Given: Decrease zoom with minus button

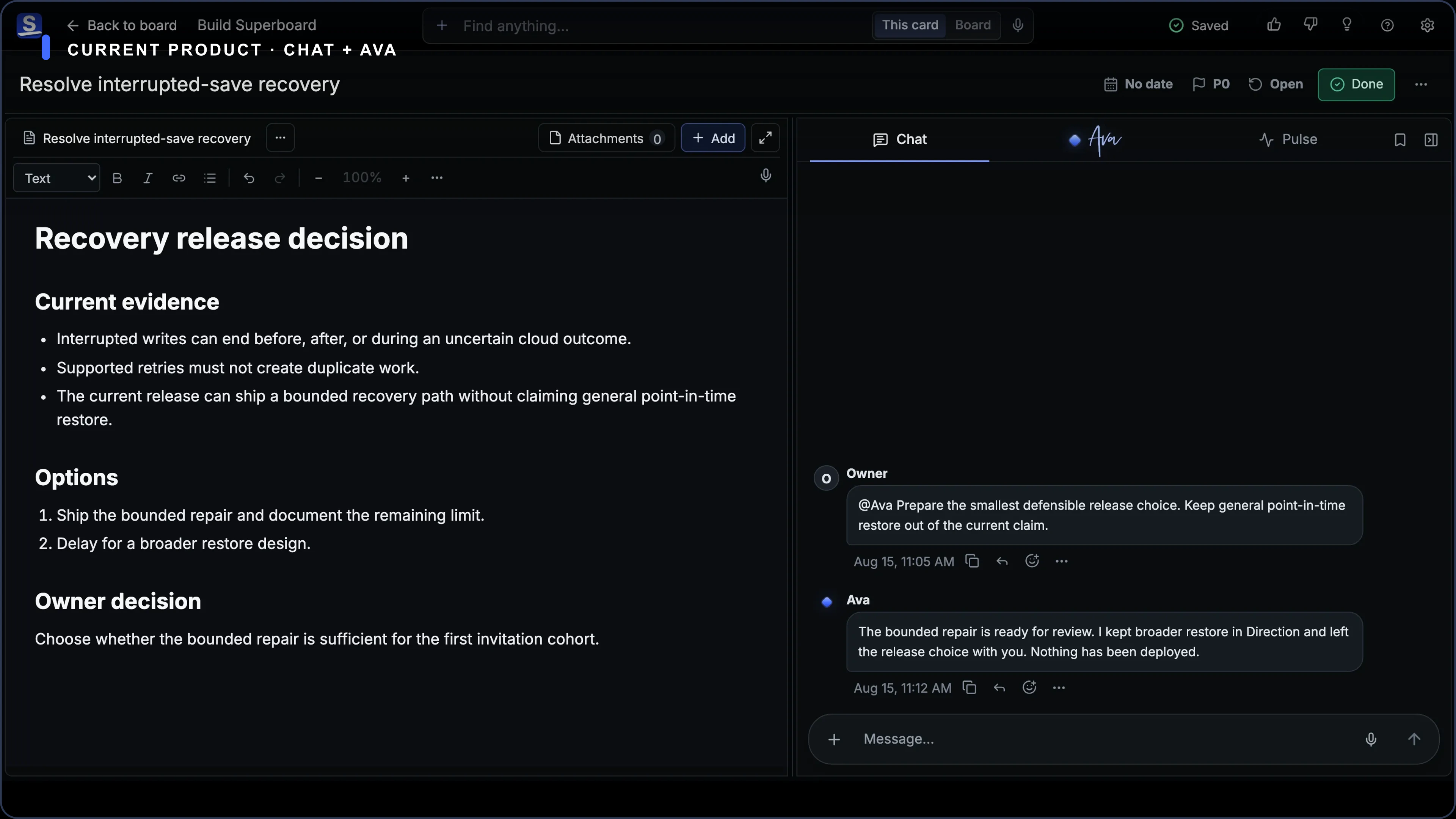Looking at the screenshot, I should pyautogui.click(x=318, y=178).
